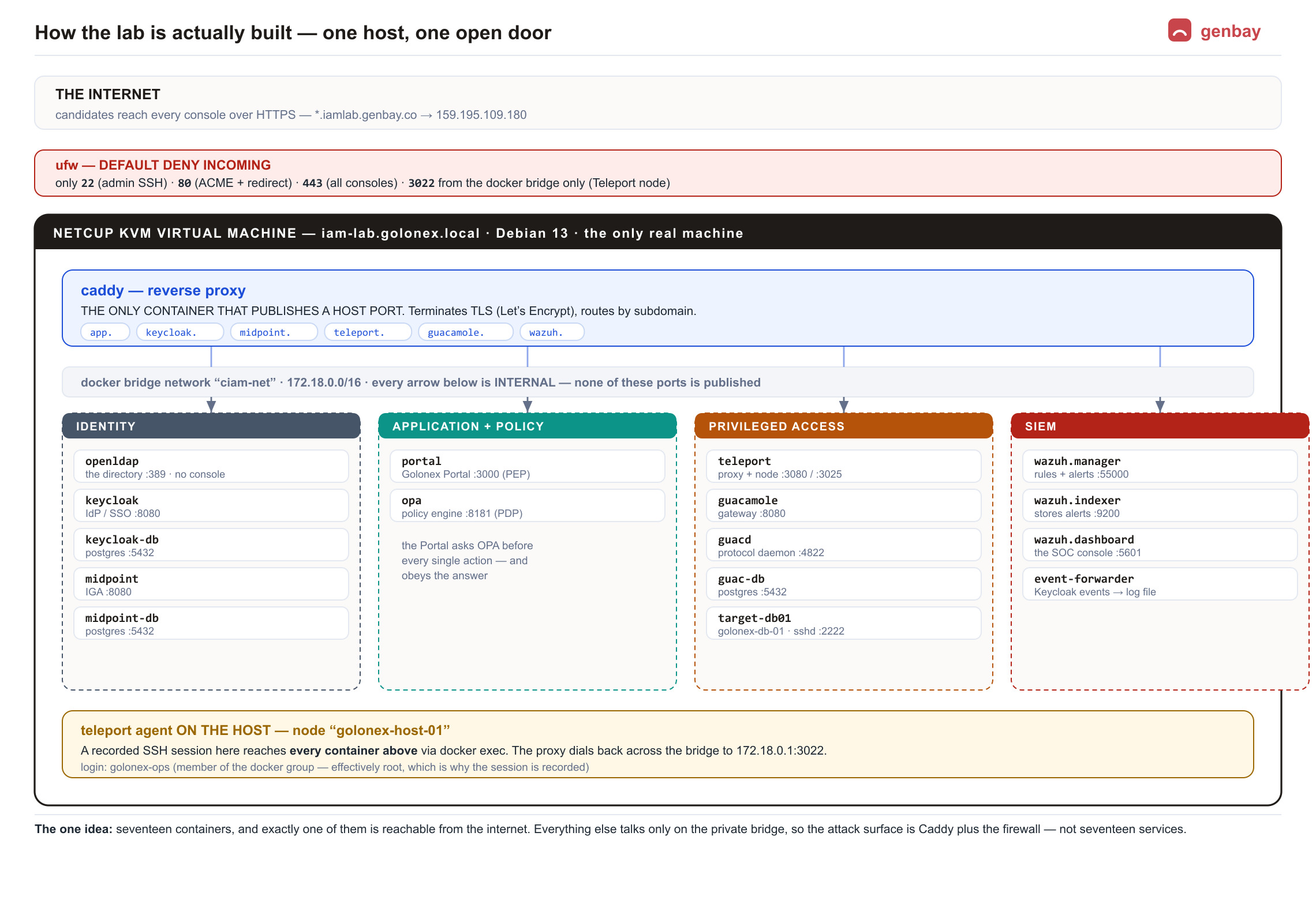The image size is (1316, 900).
Task: Select the openldap container card
Action: (x=211, y=467)
